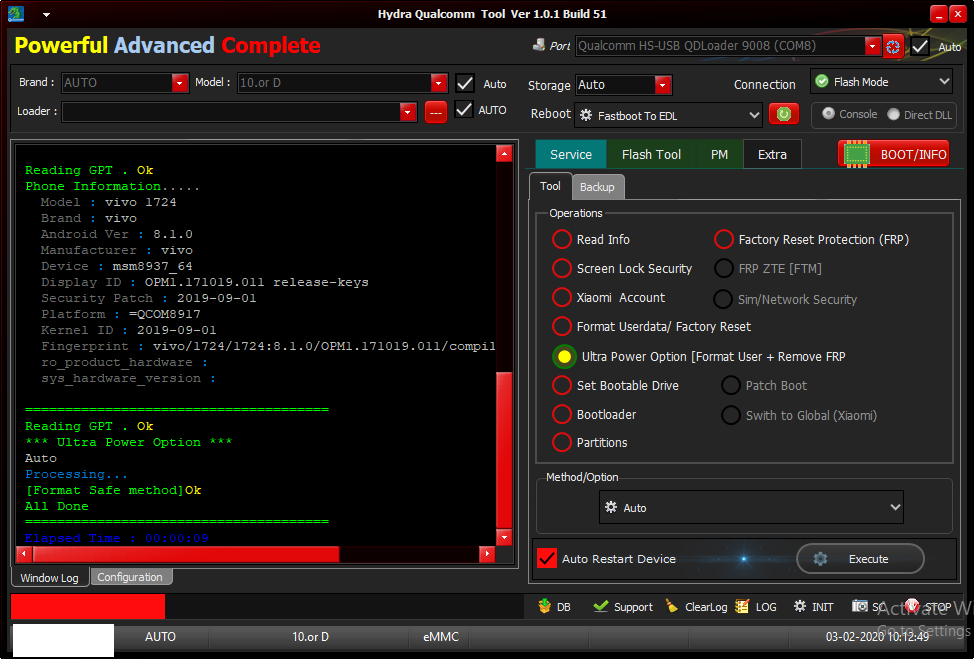Open the Tool sub-tab

550,186
